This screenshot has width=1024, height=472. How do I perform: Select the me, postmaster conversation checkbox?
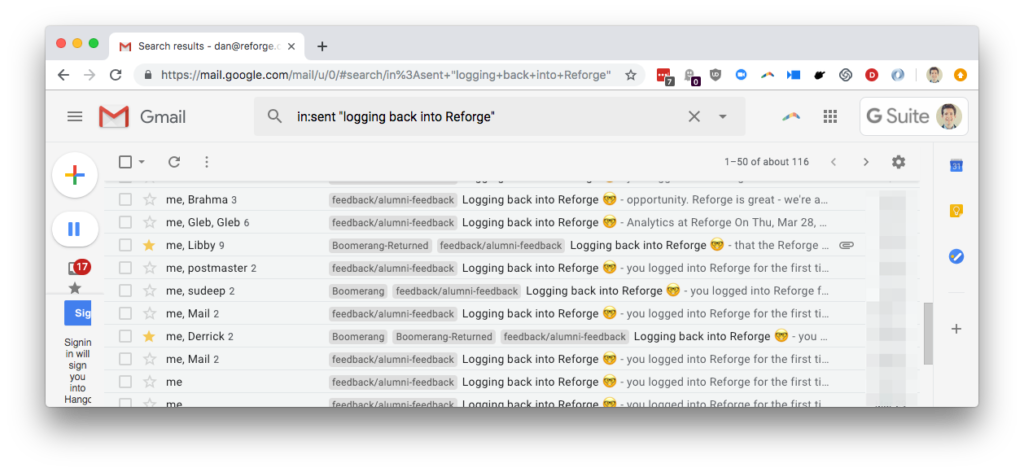pyautogui.click(x=125, y=268)
